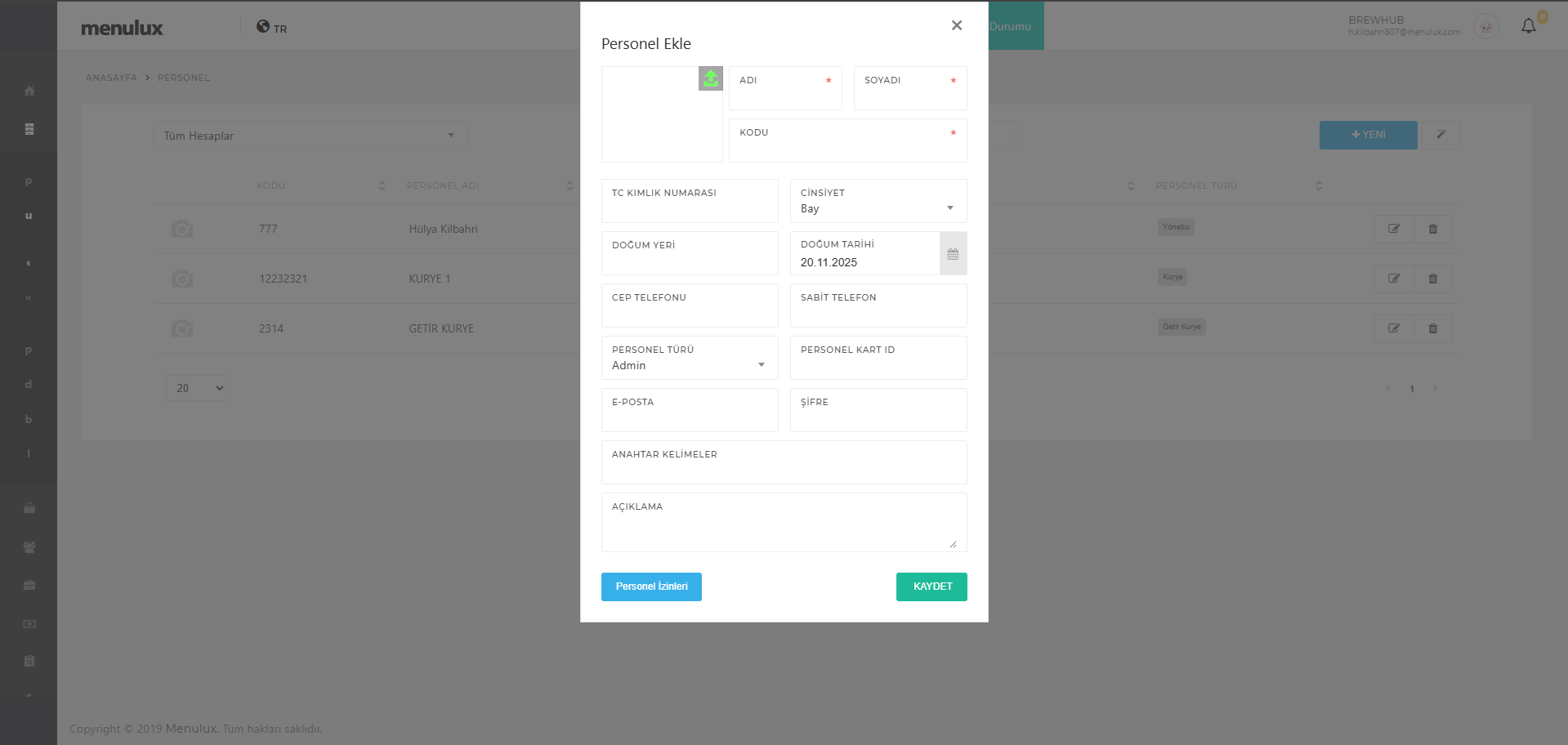Expand the Personel Türü dropdown
Image resolution: width=1568 pixels, height=745 pixels.
(x=689, y=365)
